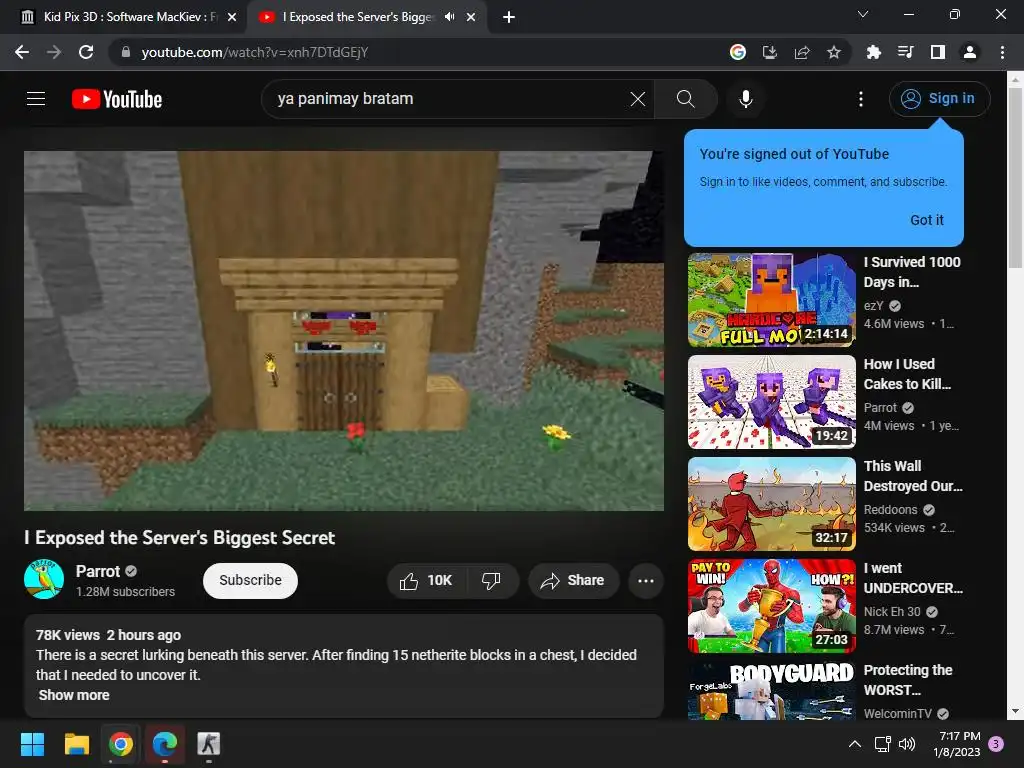The width and height of the screenshot is (1024, 768).
Task: Open File Explorer from taskbar
Action: [x=76, y=744]
